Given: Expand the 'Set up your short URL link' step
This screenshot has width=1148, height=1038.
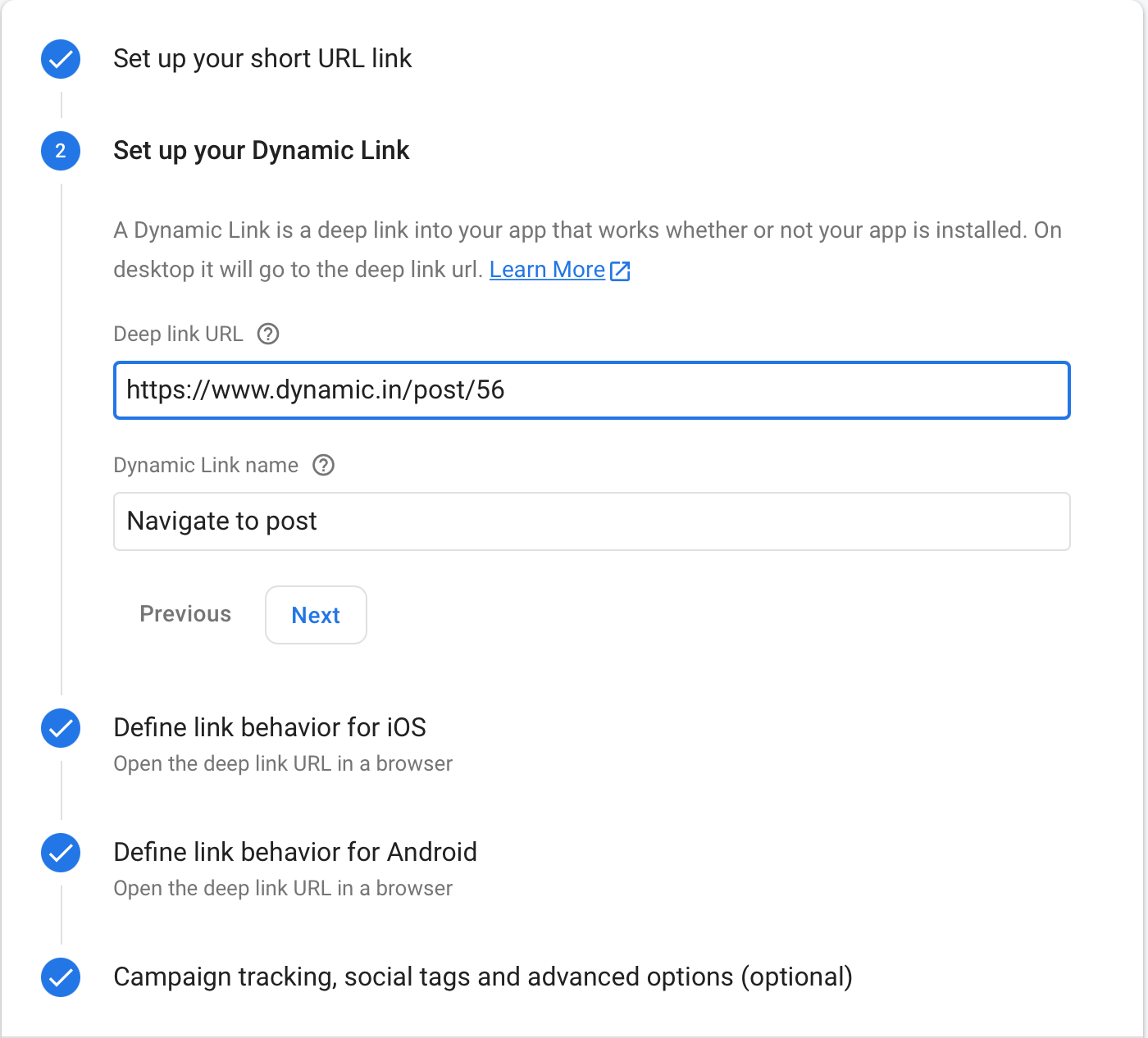Looking at the screenshot, I should 262,59.
